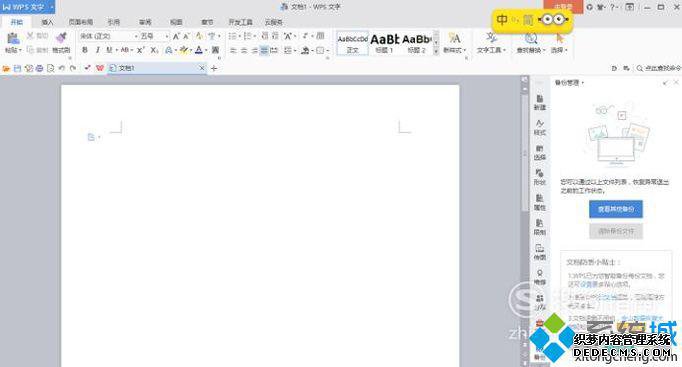Add a new document tab with plus button

pos(214,68)
